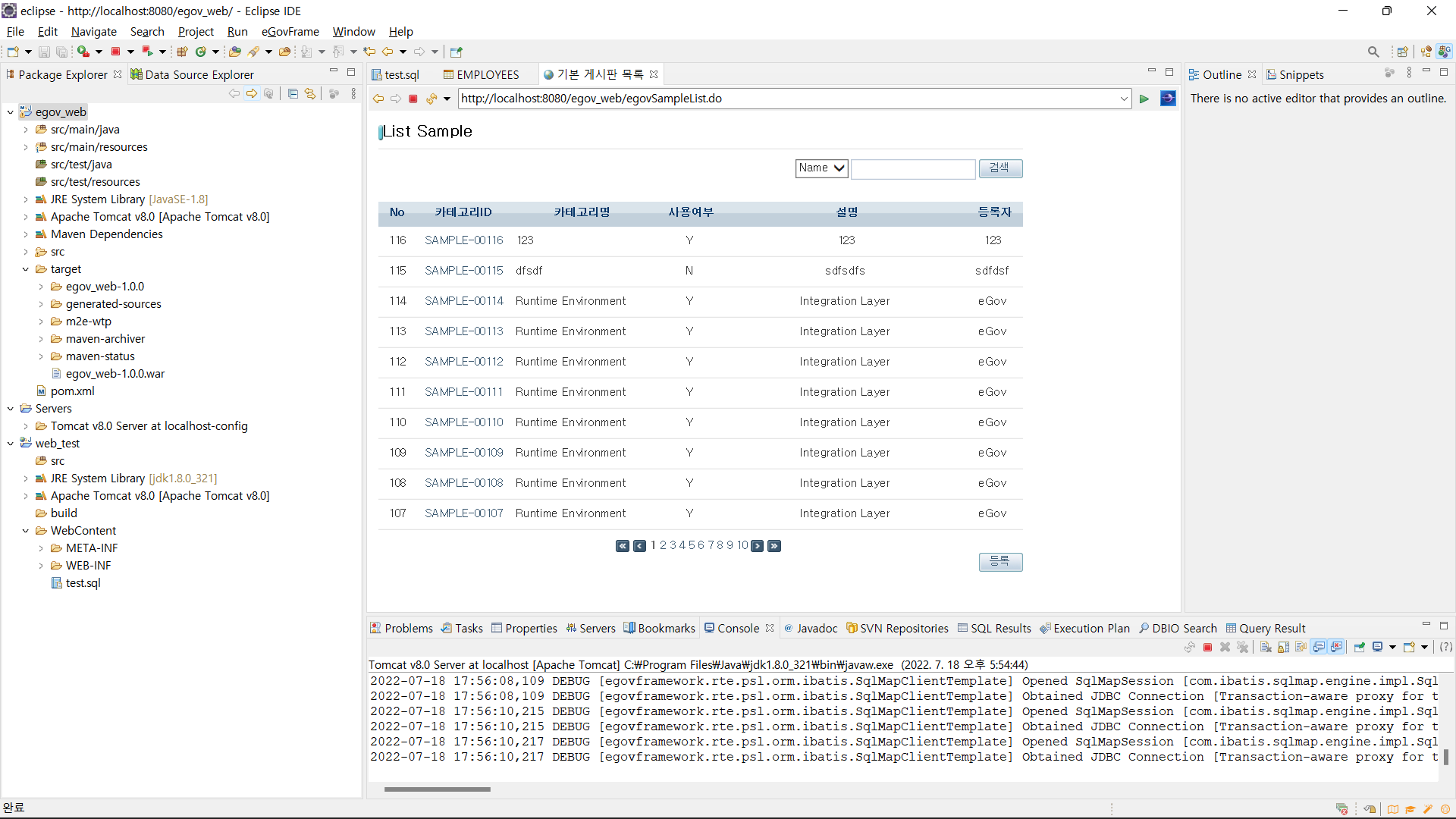
Task: Click the green Go arrow next to the URL
Action: pyautogui.click(x=1144, y=99)
